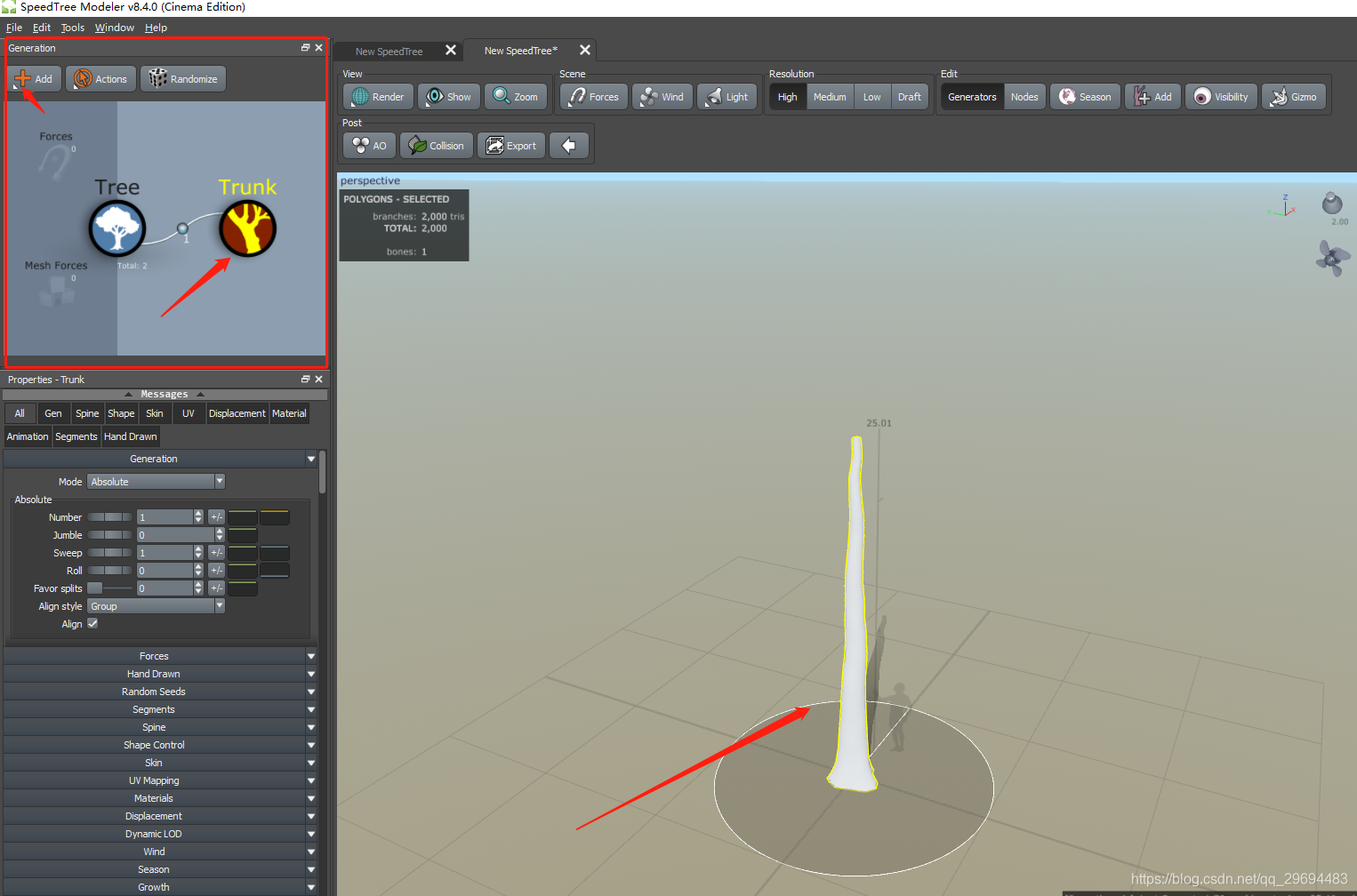Select the Spine properties tab
The height and width of the screenshot is (896, 1357).
87,413
